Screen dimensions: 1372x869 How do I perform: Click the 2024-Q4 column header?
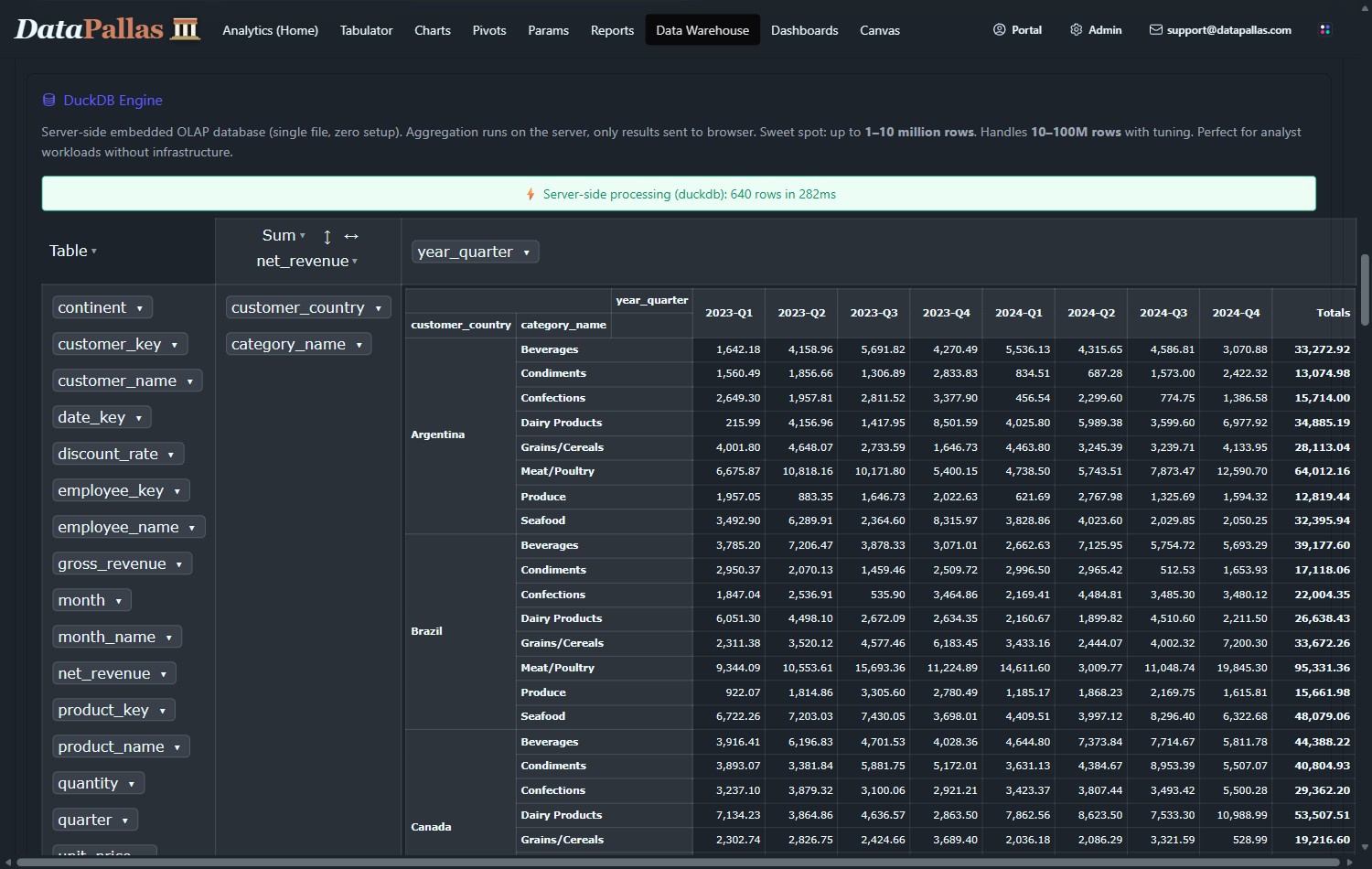point(1236,313)
